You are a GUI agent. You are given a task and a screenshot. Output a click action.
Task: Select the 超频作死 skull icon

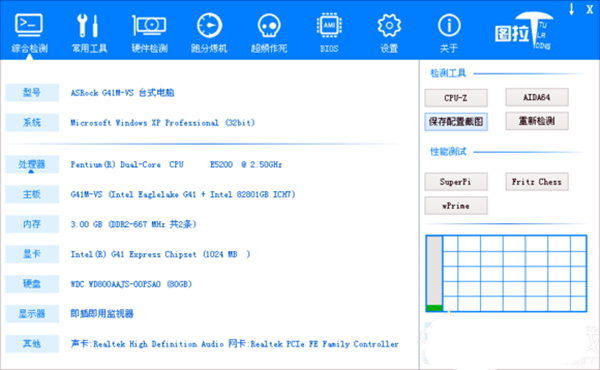point(269,26)
